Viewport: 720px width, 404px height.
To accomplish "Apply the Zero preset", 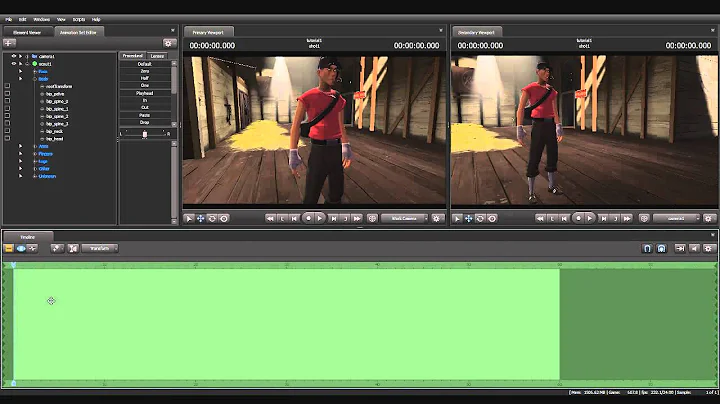I will [x=145, y=72].
